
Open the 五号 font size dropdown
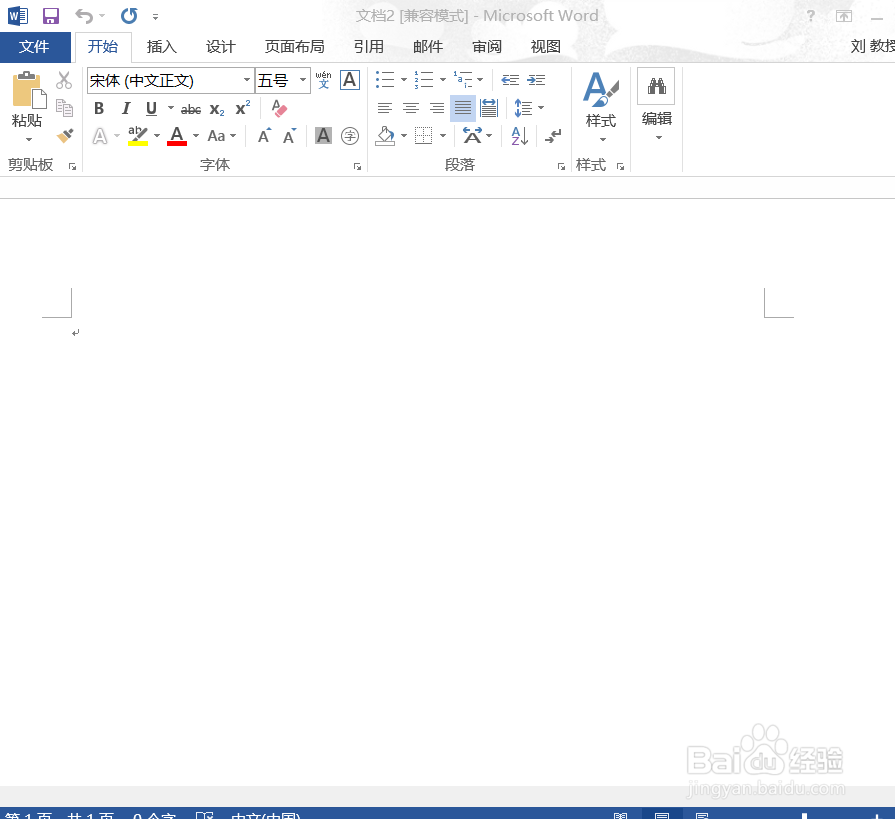coord(303,80)
